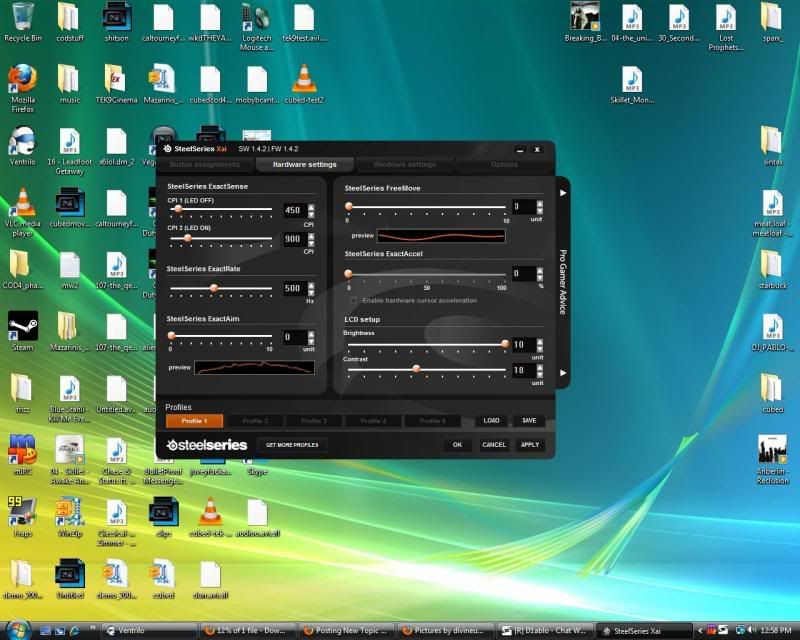Click the CPI 1 value field showing 450
800x640 pixels.
tap(294, 210)
